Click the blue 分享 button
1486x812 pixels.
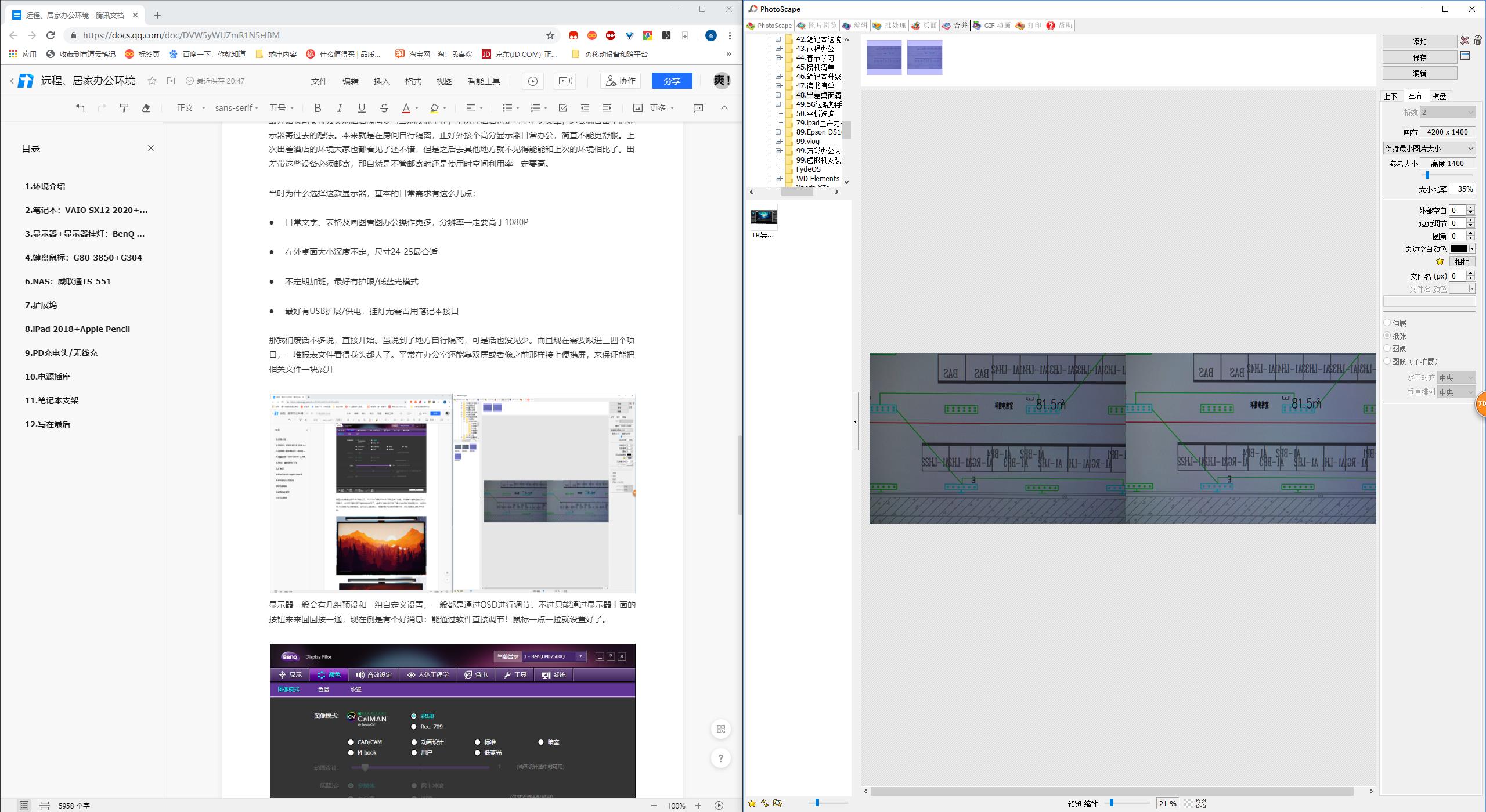coord(672,81)
